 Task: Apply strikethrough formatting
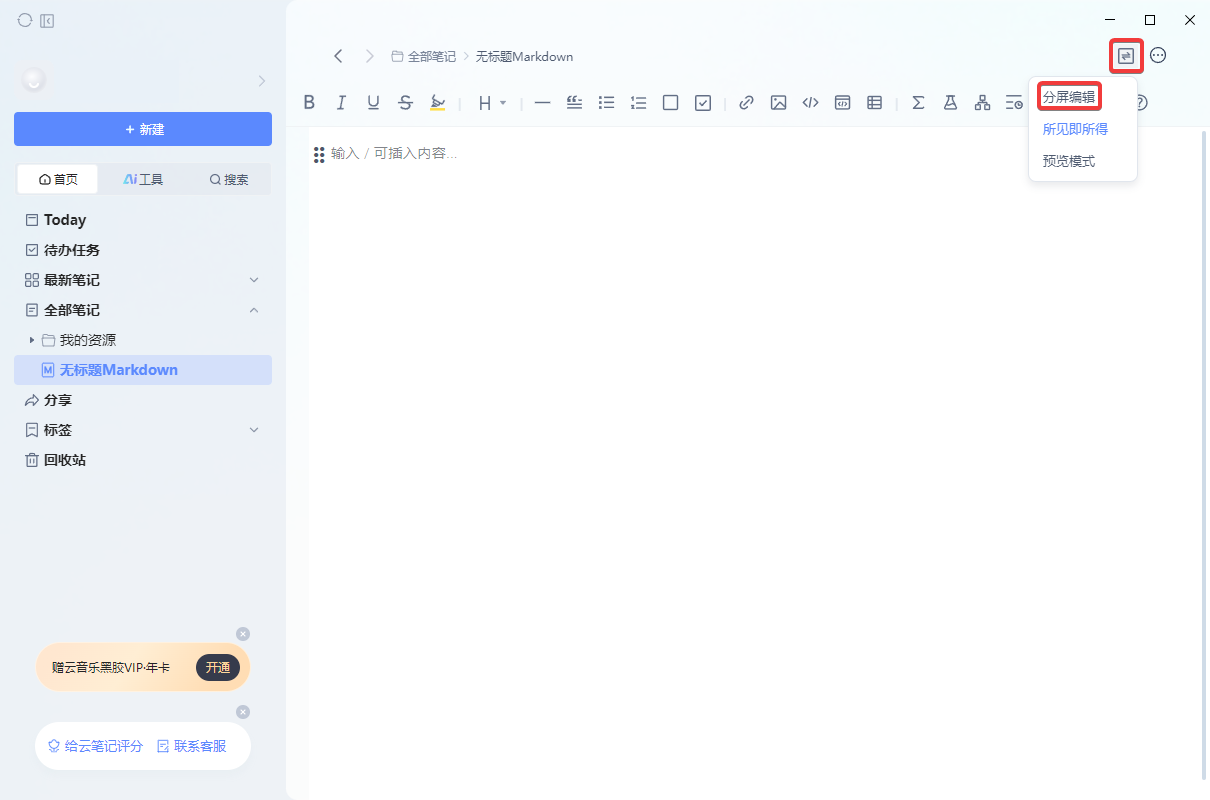point(405,102)
